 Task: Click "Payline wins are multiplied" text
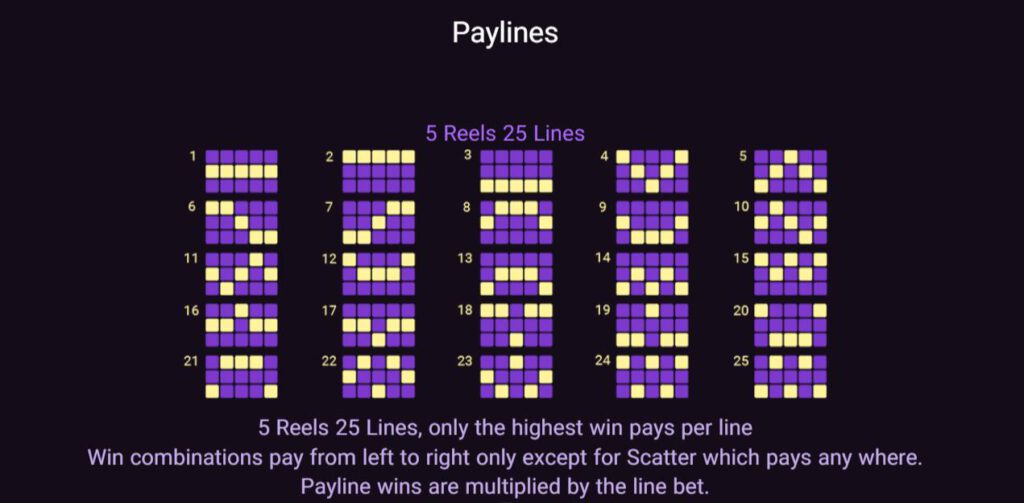[504, 487]
